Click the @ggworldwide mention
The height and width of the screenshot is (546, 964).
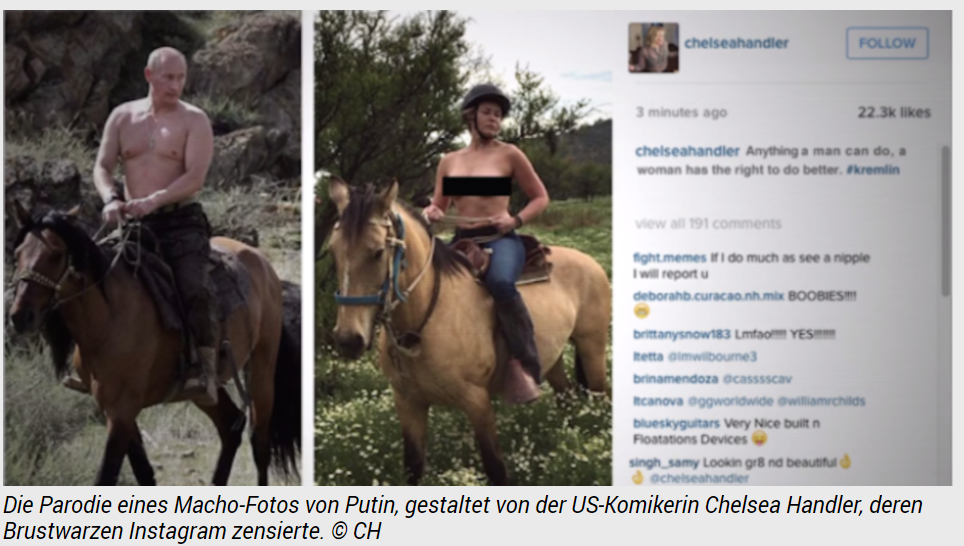click(x=730, y=401)
